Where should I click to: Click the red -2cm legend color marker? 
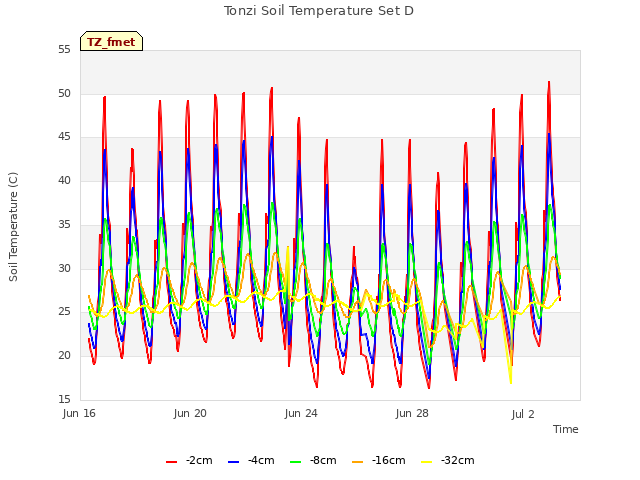click(171, 462)
